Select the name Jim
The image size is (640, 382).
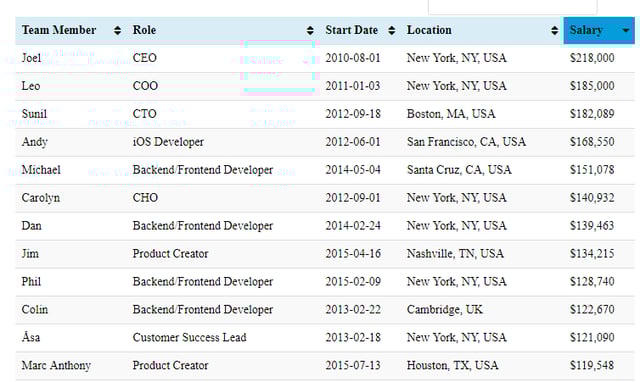[x=30, y=254]
